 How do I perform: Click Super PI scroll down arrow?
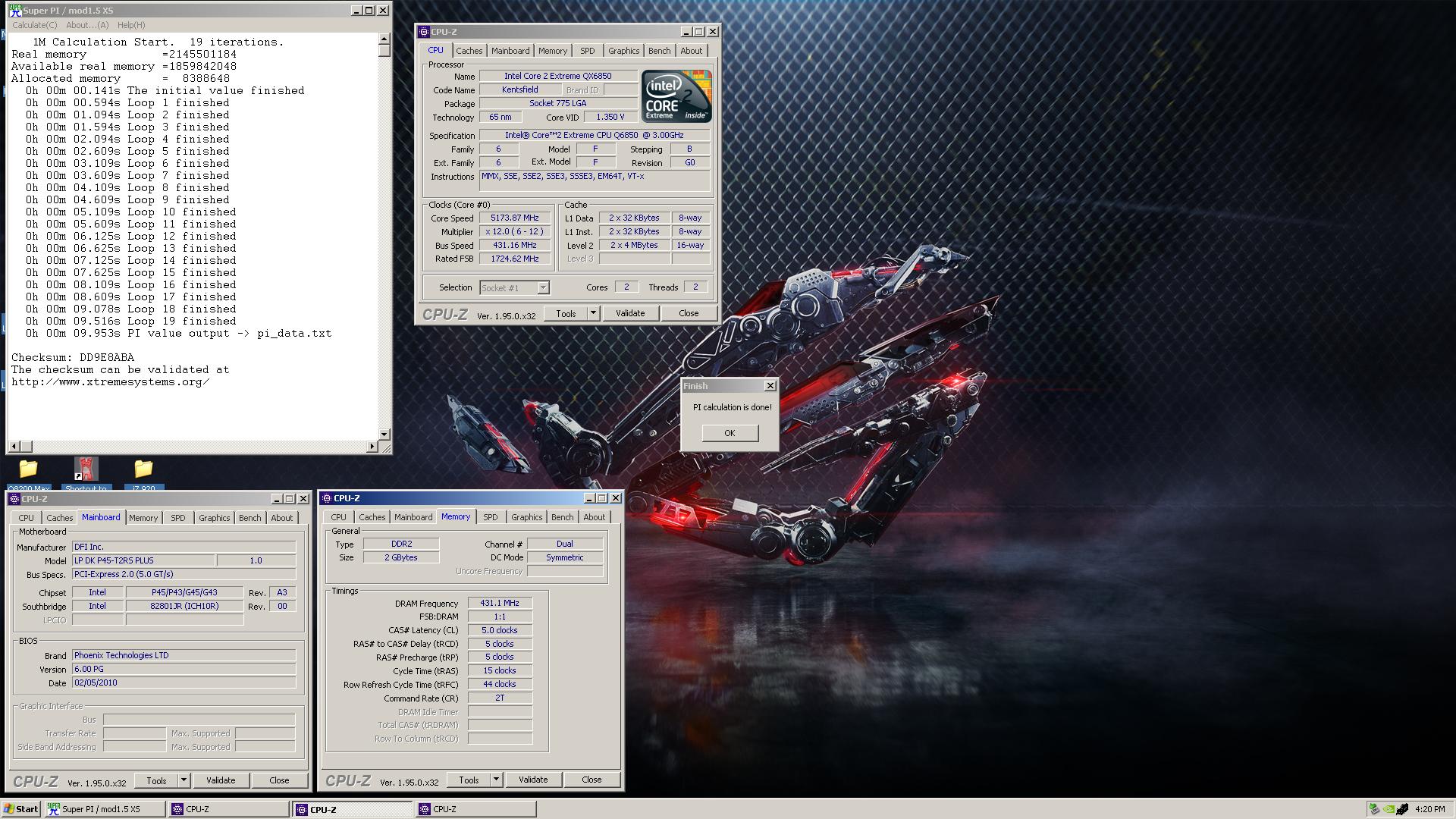[384, 435]
